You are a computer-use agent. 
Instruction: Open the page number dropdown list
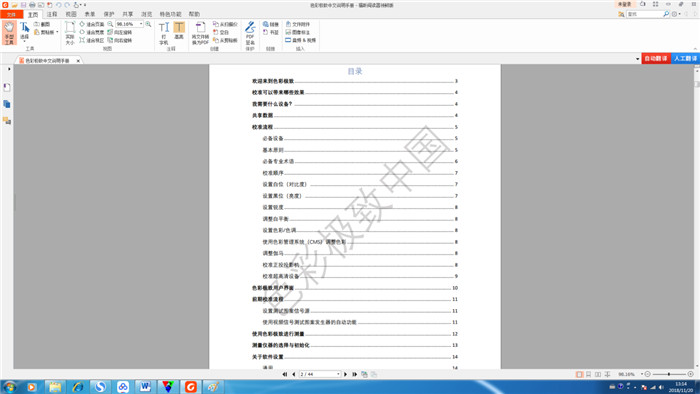point(338,374)
